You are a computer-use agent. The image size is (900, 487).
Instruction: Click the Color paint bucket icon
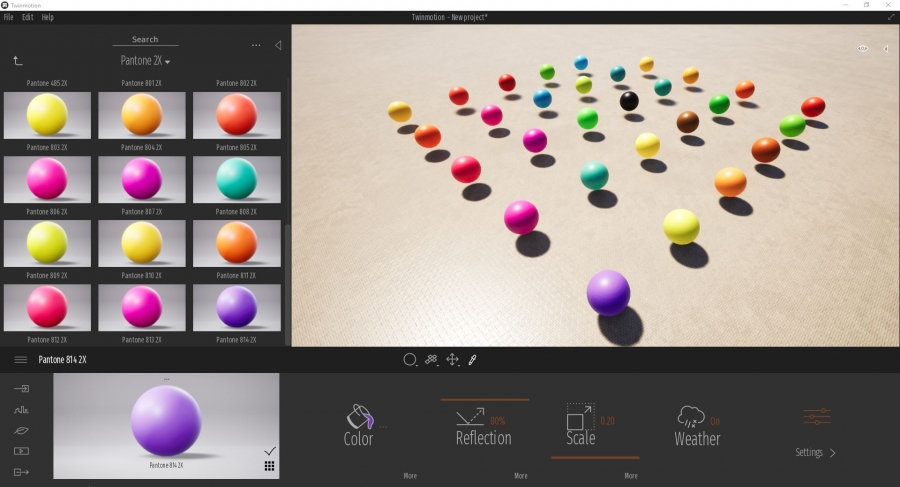(358, 416)
